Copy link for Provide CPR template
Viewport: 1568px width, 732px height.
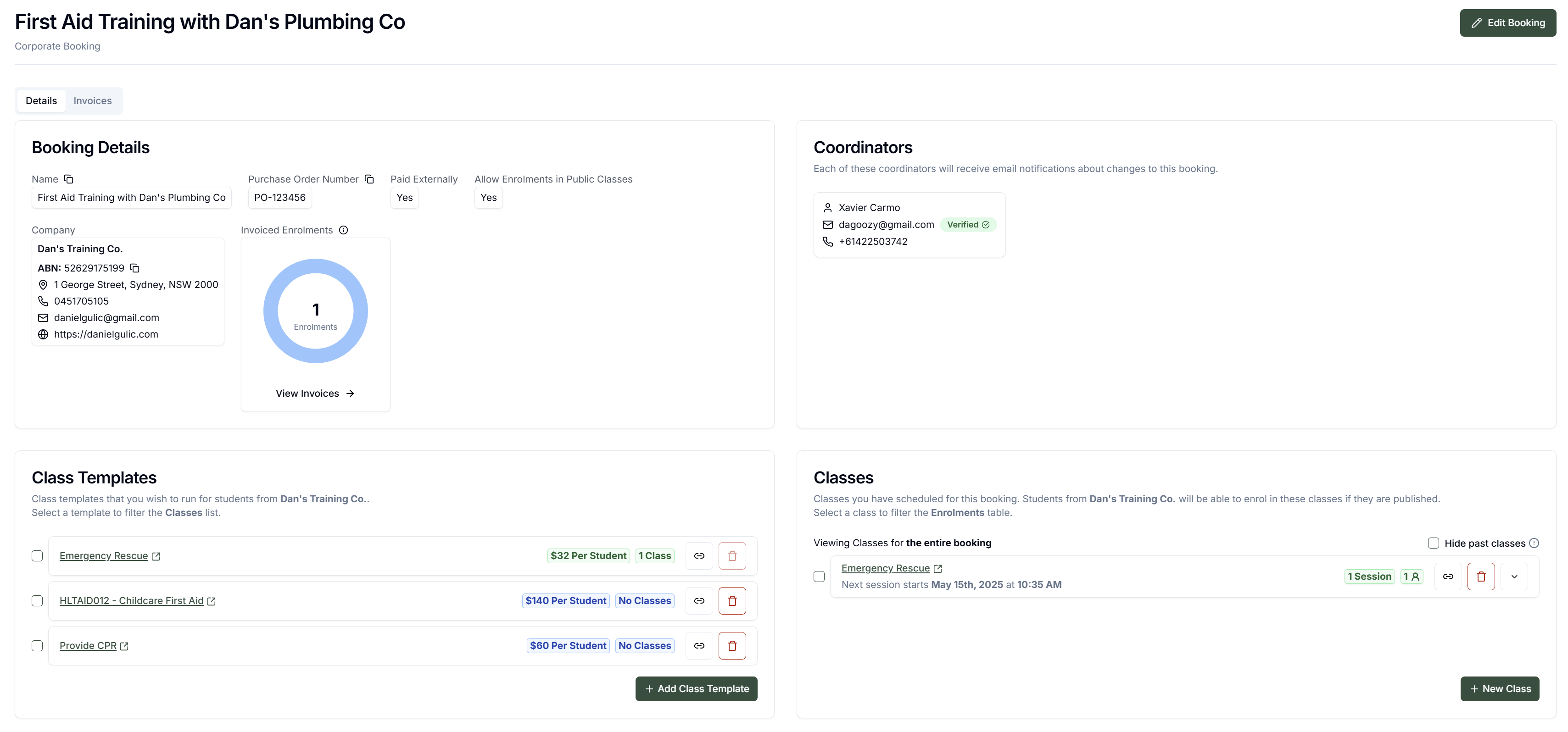click(699, 646)
